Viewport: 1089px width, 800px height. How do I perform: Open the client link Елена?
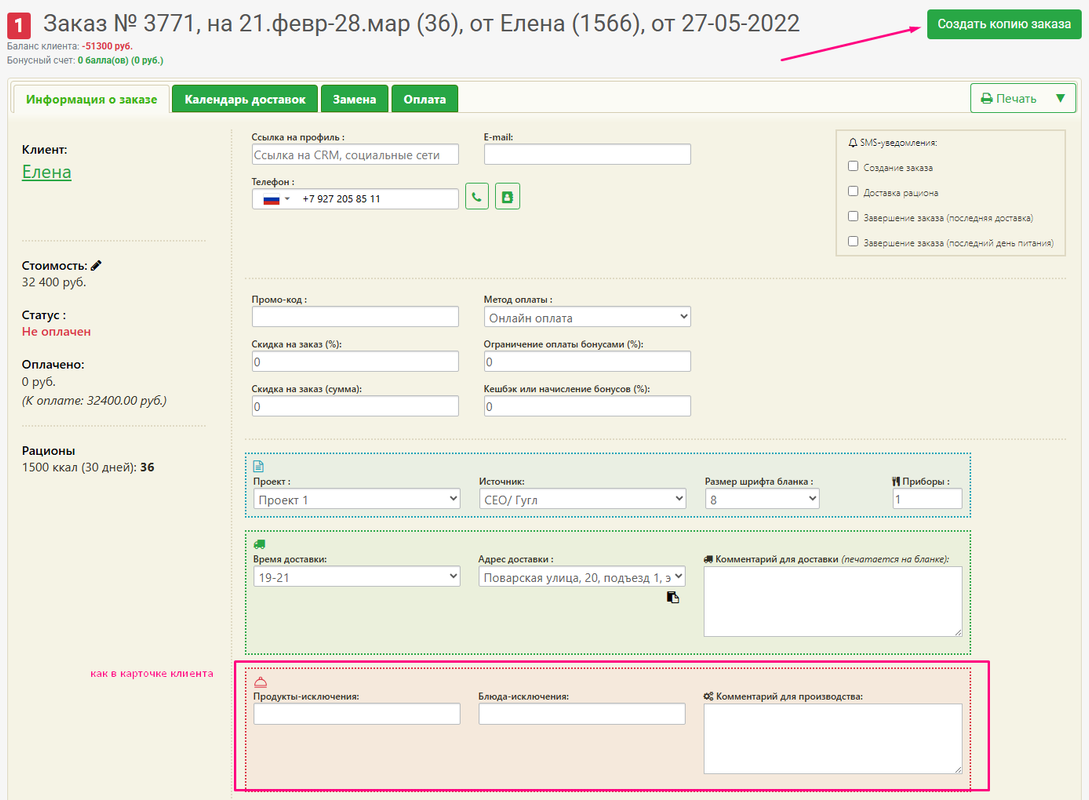(x=47, y=172)
